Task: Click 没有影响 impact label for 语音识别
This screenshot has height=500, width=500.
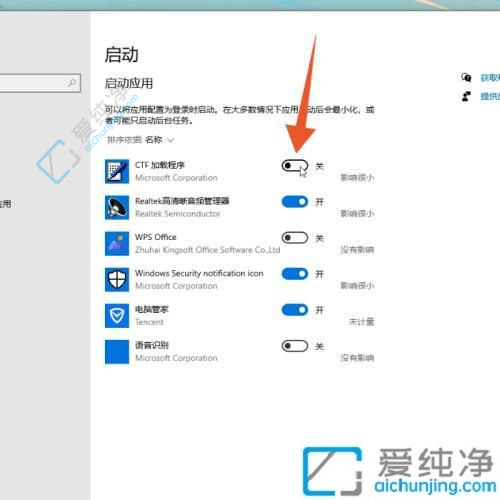Action: pyautogui.click(x=357, y=358)
